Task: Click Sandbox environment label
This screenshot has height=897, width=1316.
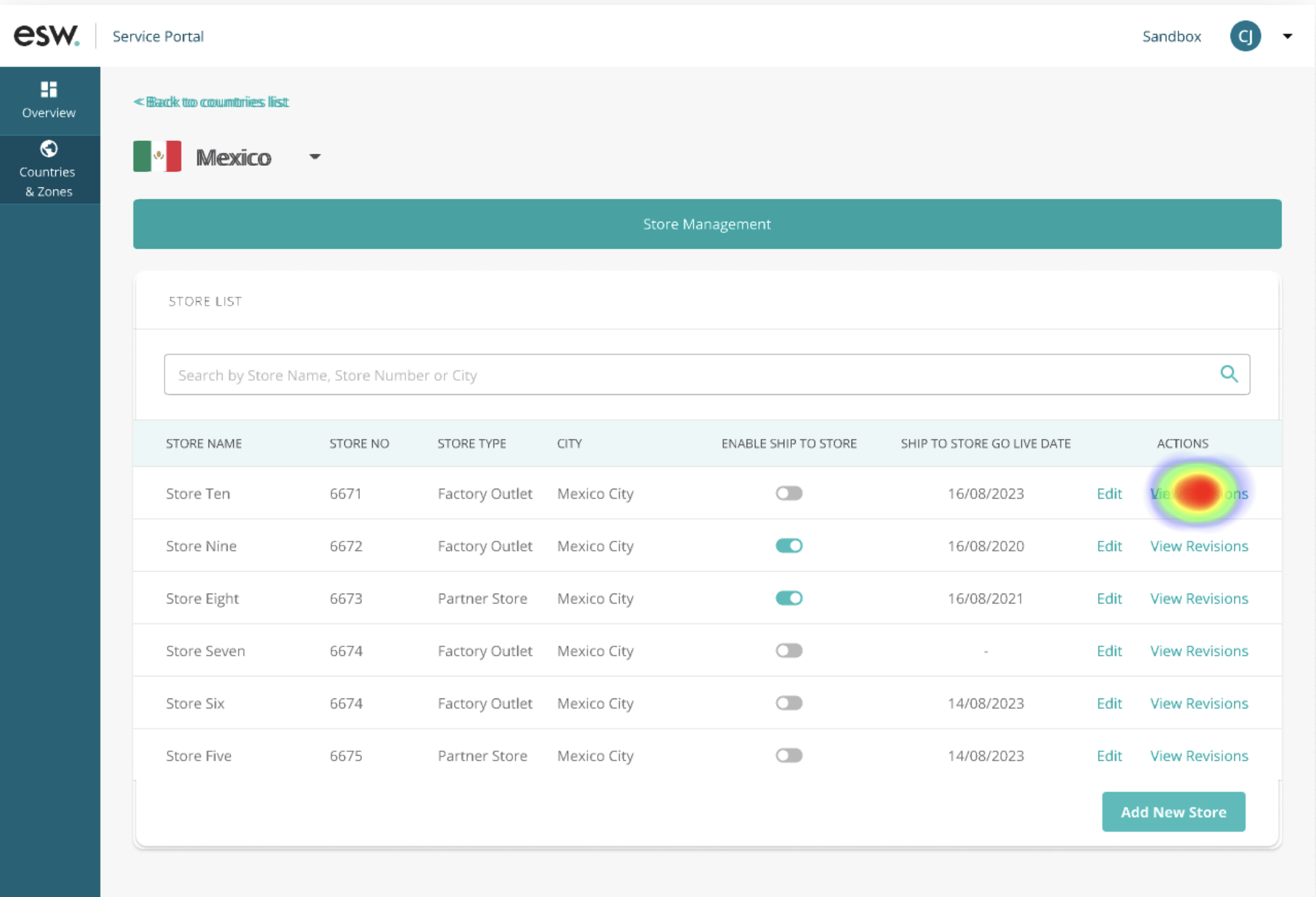Action: (1171, 36)
